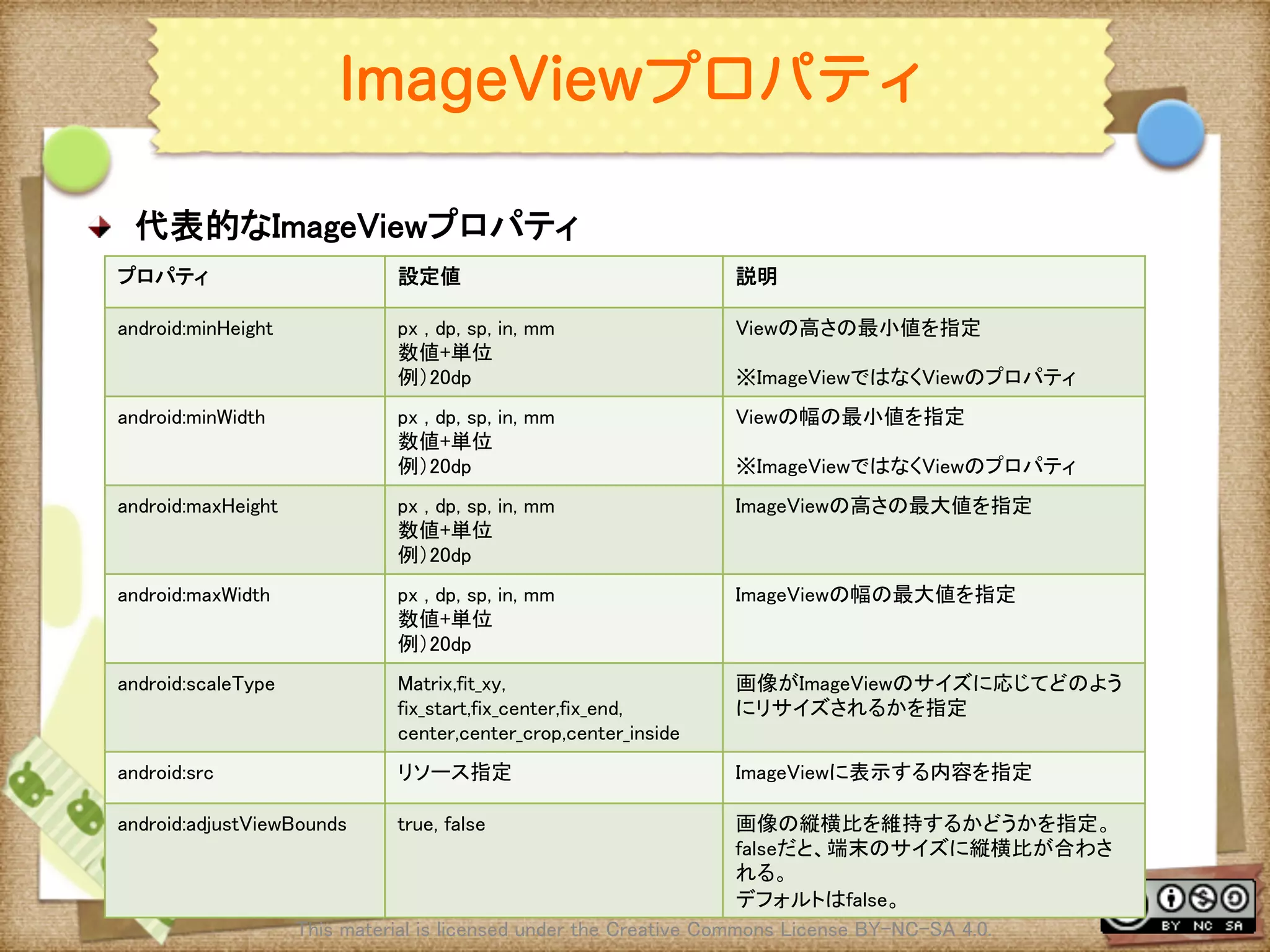
Task: Select the android:maxHeight cell
Action: coord(245,530)
